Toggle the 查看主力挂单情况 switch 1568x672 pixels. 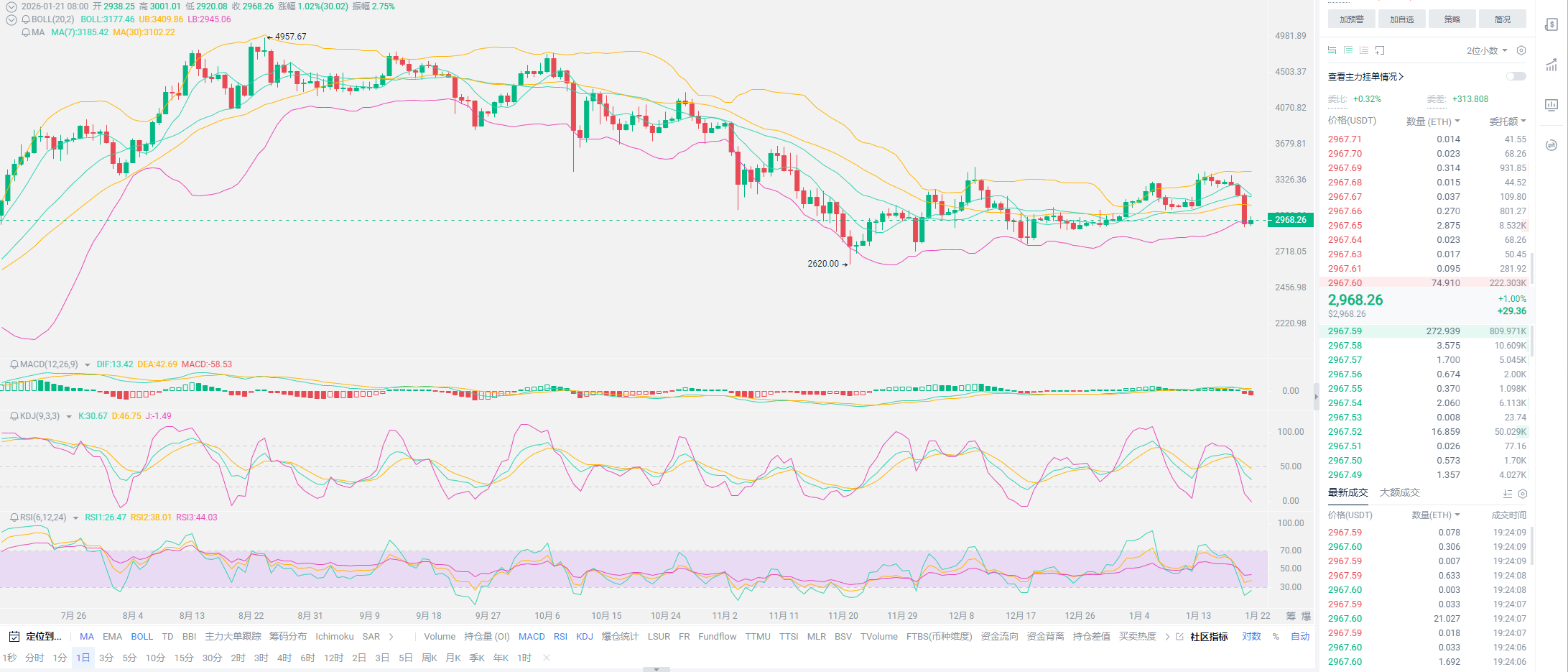click(1516, 76)
